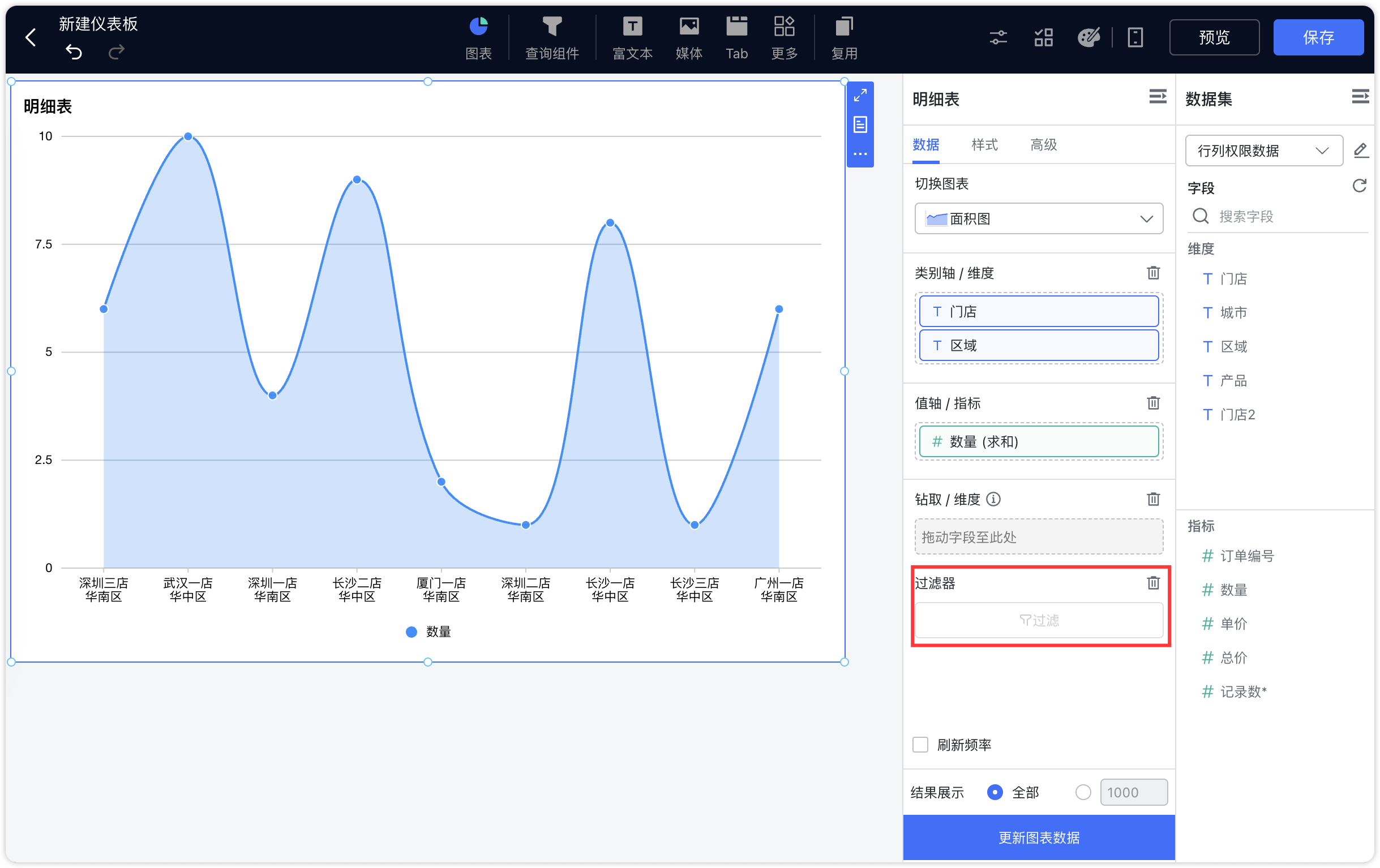Select the 单价 metric field
1380x868 pixels.
pos(1224,624)
